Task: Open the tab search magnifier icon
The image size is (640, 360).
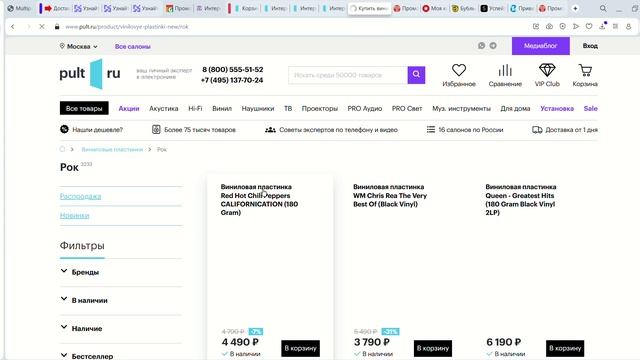Action: point(603,8)
